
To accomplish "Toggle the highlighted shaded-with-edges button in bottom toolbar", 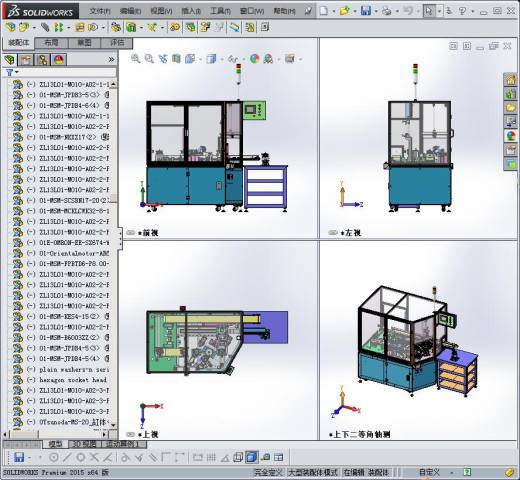I will click(251, 457).
